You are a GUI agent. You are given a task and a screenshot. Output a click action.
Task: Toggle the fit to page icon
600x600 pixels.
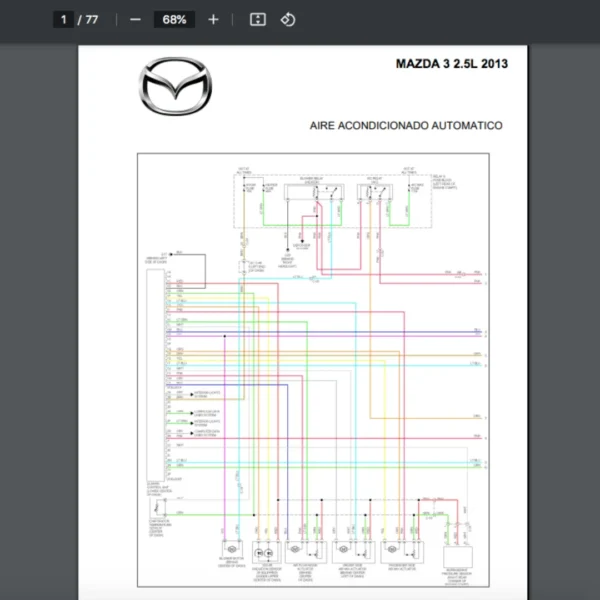coord(257,20)
